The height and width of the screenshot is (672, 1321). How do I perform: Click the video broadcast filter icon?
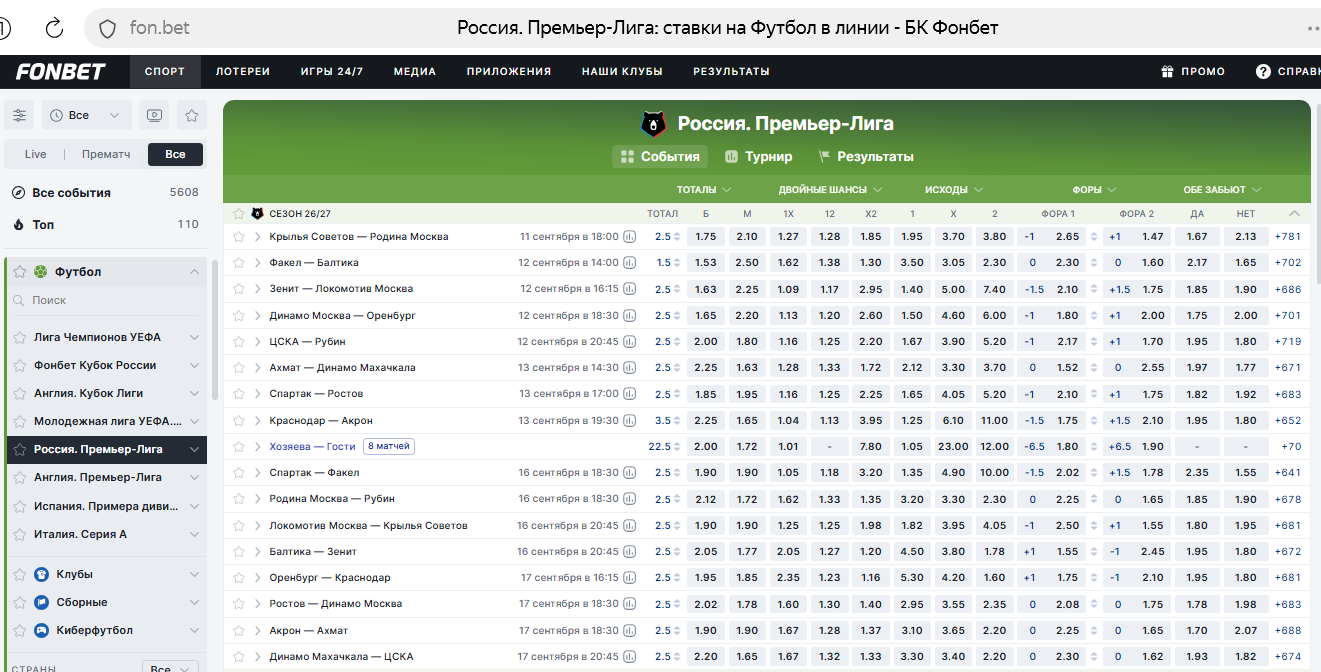click(155, 115)
